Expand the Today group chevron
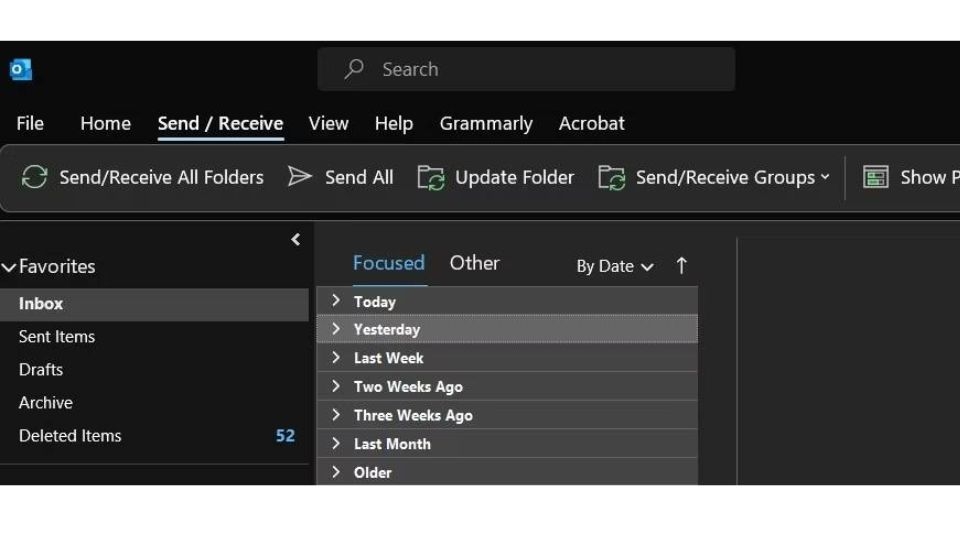The height and width of the screenshot is (540, 960). (336, 300)
